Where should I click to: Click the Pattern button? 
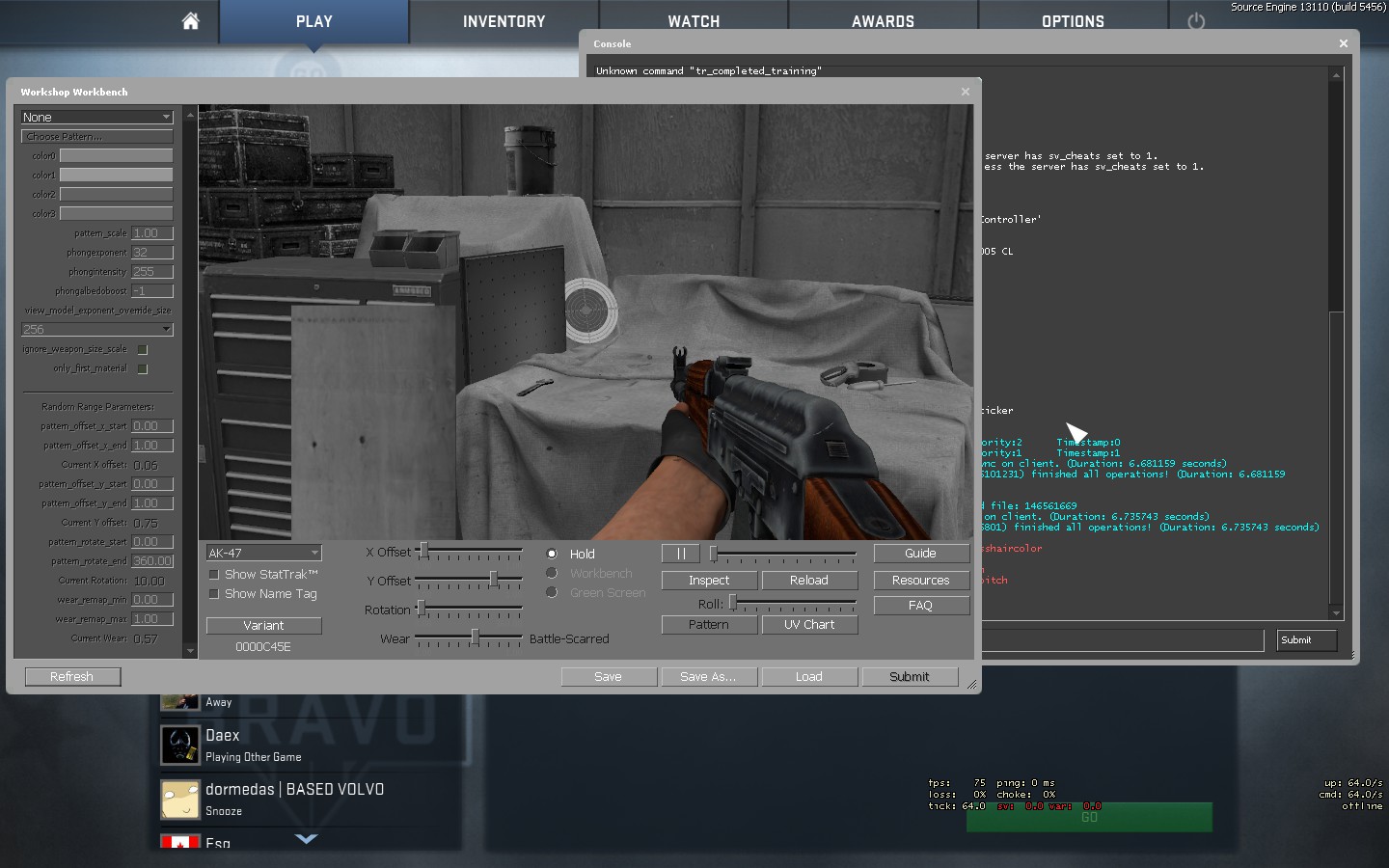point(709,625)
